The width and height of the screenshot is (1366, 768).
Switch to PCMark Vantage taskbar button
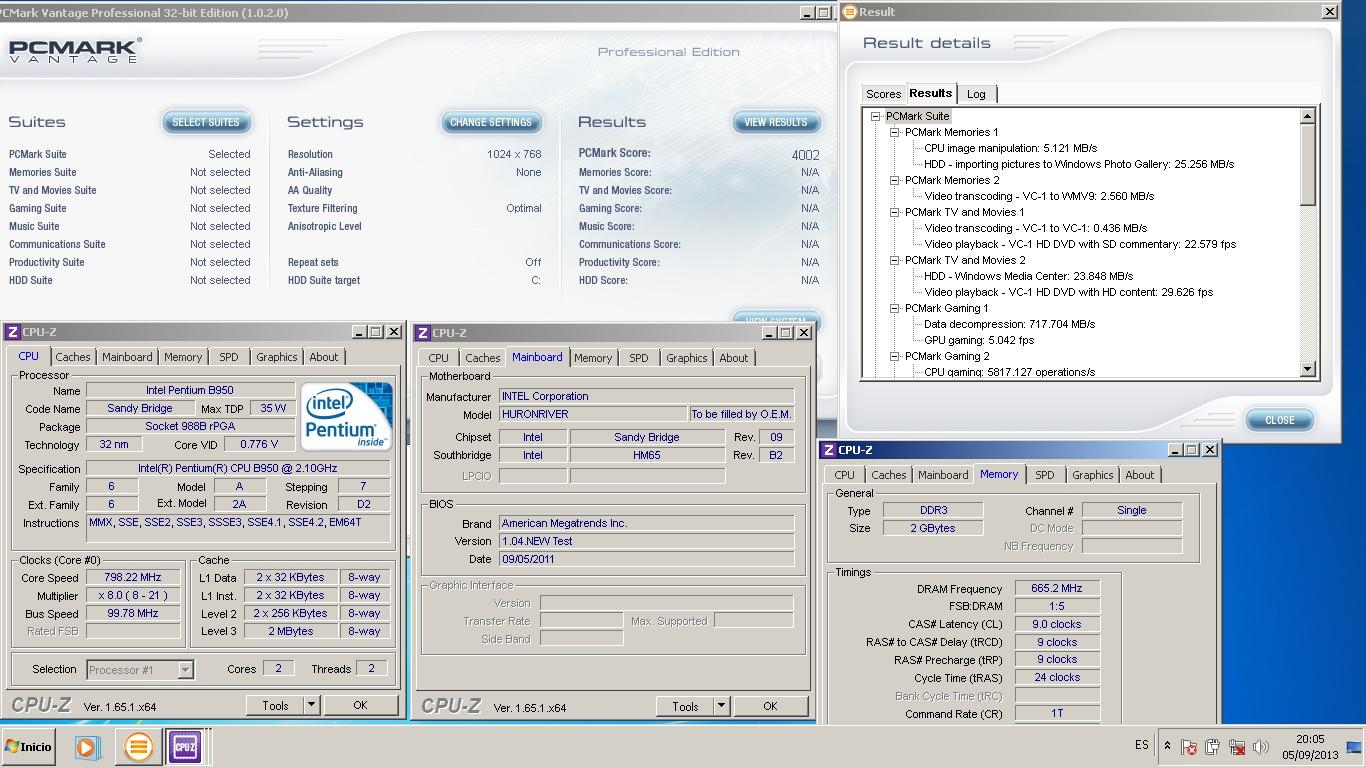tap(138, 747)
